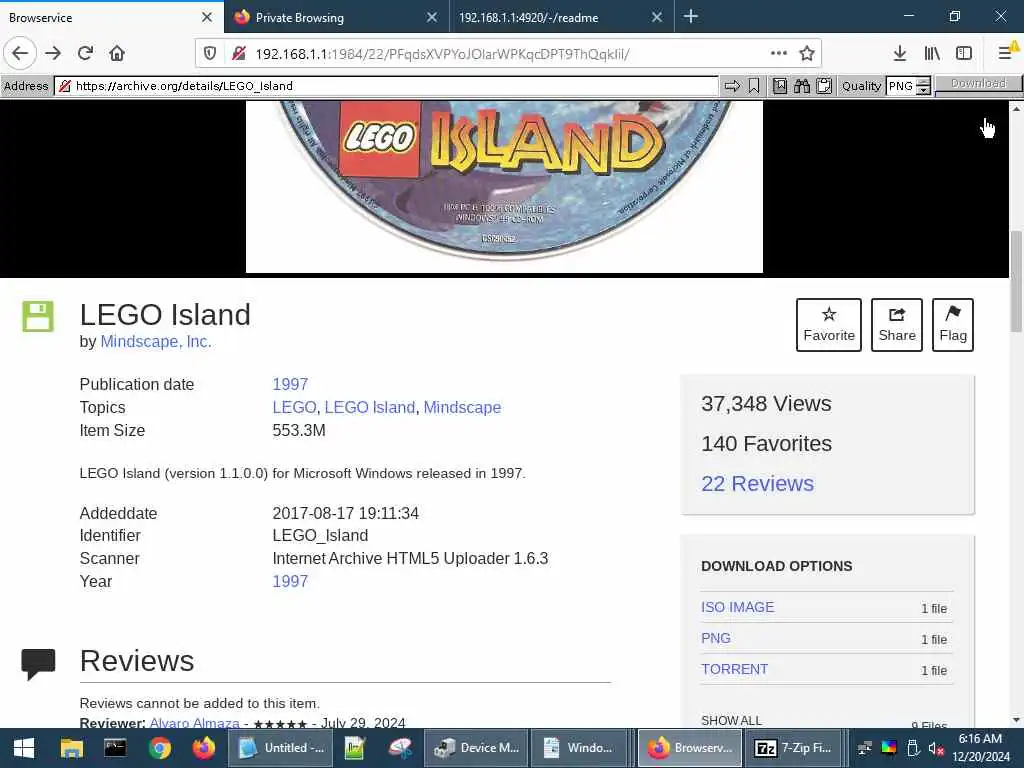Viewport: 1024px width, 768px height.
Task: Open the LEGO Island topic link
Action: coord(370,407)
